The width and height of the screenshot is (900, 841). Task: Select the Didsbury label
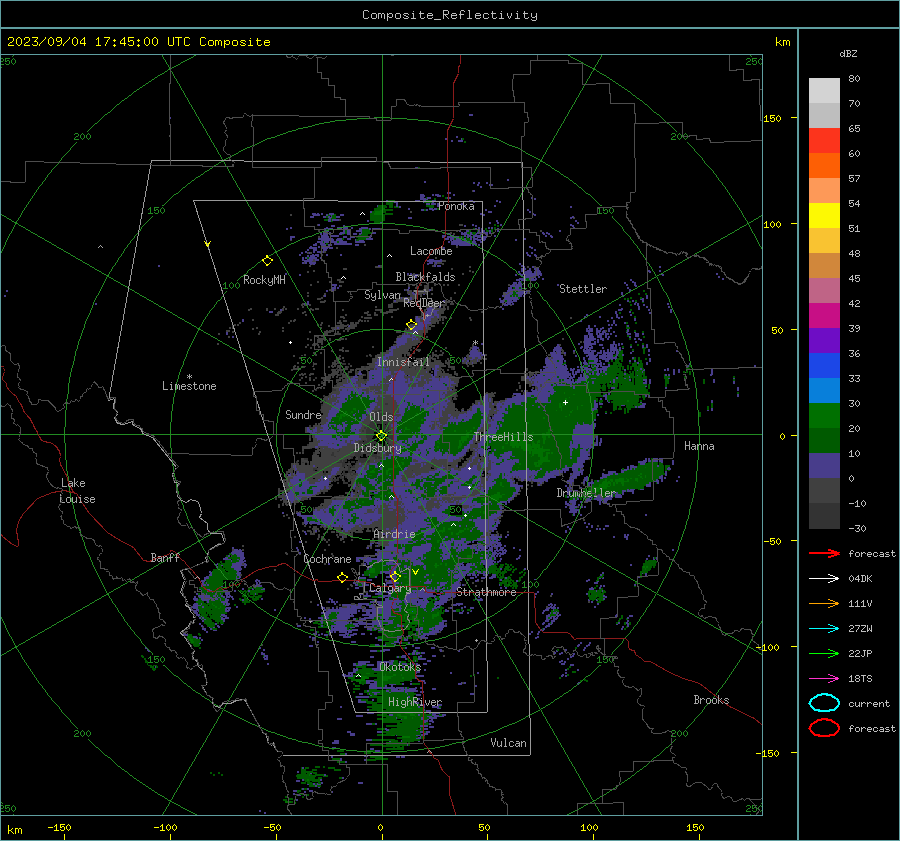click(x=377, y=448)
